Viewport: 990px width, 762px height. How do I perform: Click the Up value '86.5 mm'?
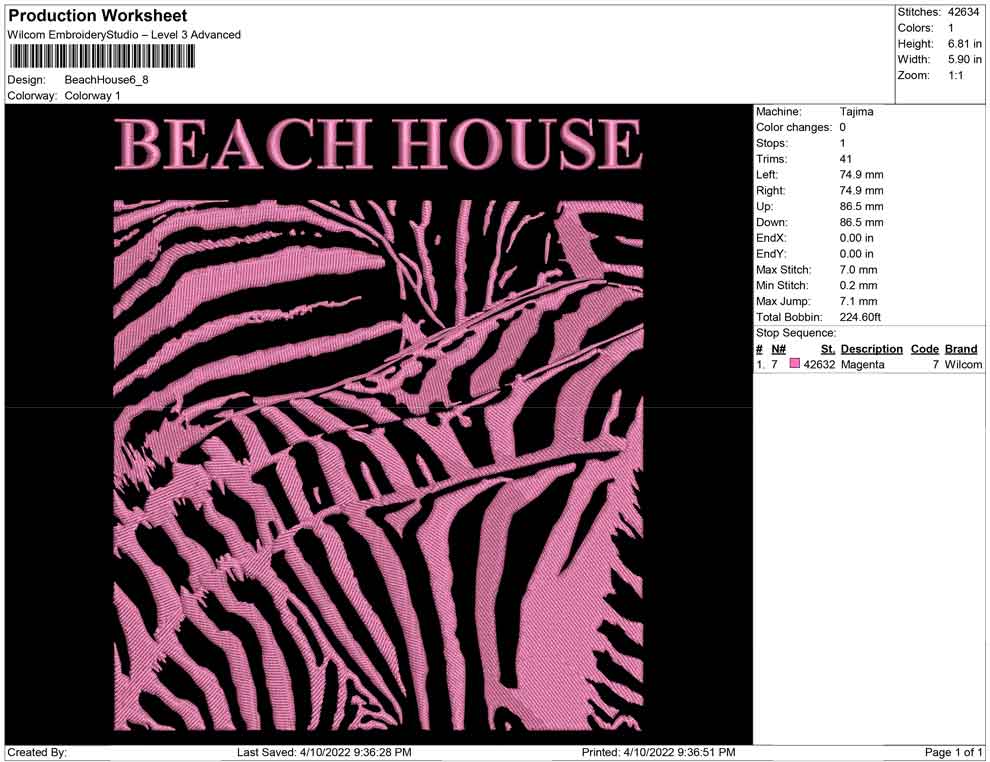(861, 206)
